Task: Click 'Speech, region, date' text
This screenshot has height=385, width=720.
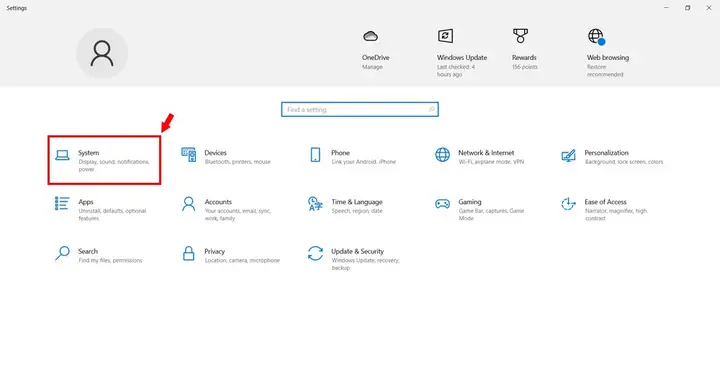Action: click(x=357, y=211)
